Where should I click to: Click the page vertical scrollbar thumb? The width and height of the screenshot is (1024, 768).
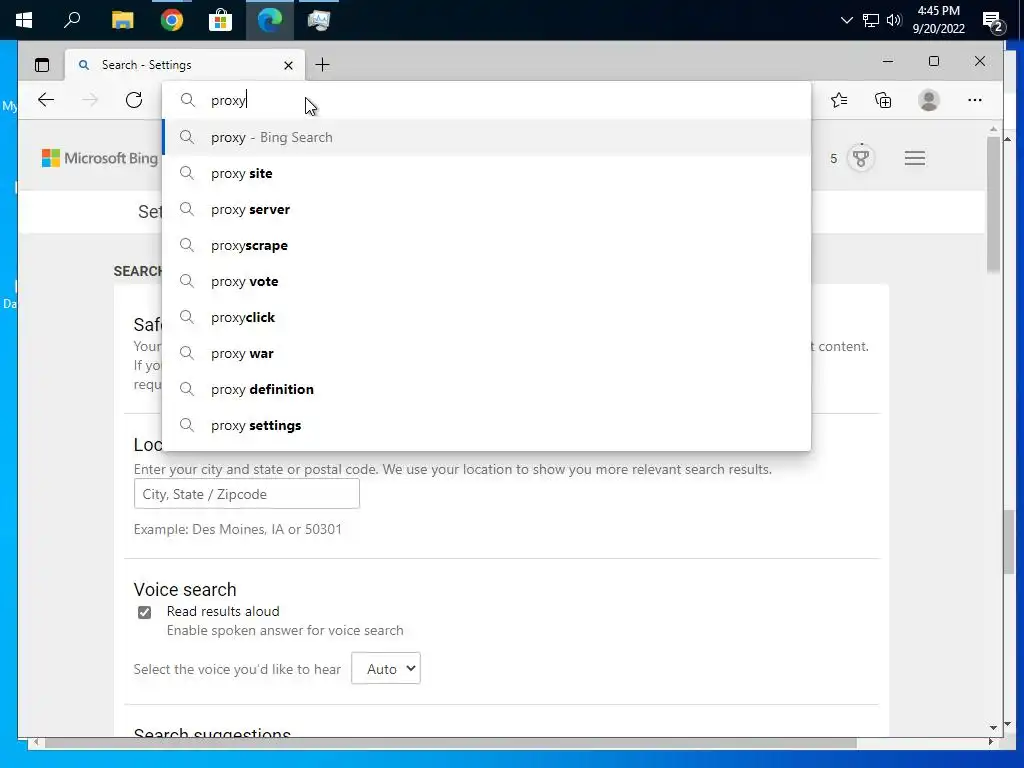click(x=993, y=202)
